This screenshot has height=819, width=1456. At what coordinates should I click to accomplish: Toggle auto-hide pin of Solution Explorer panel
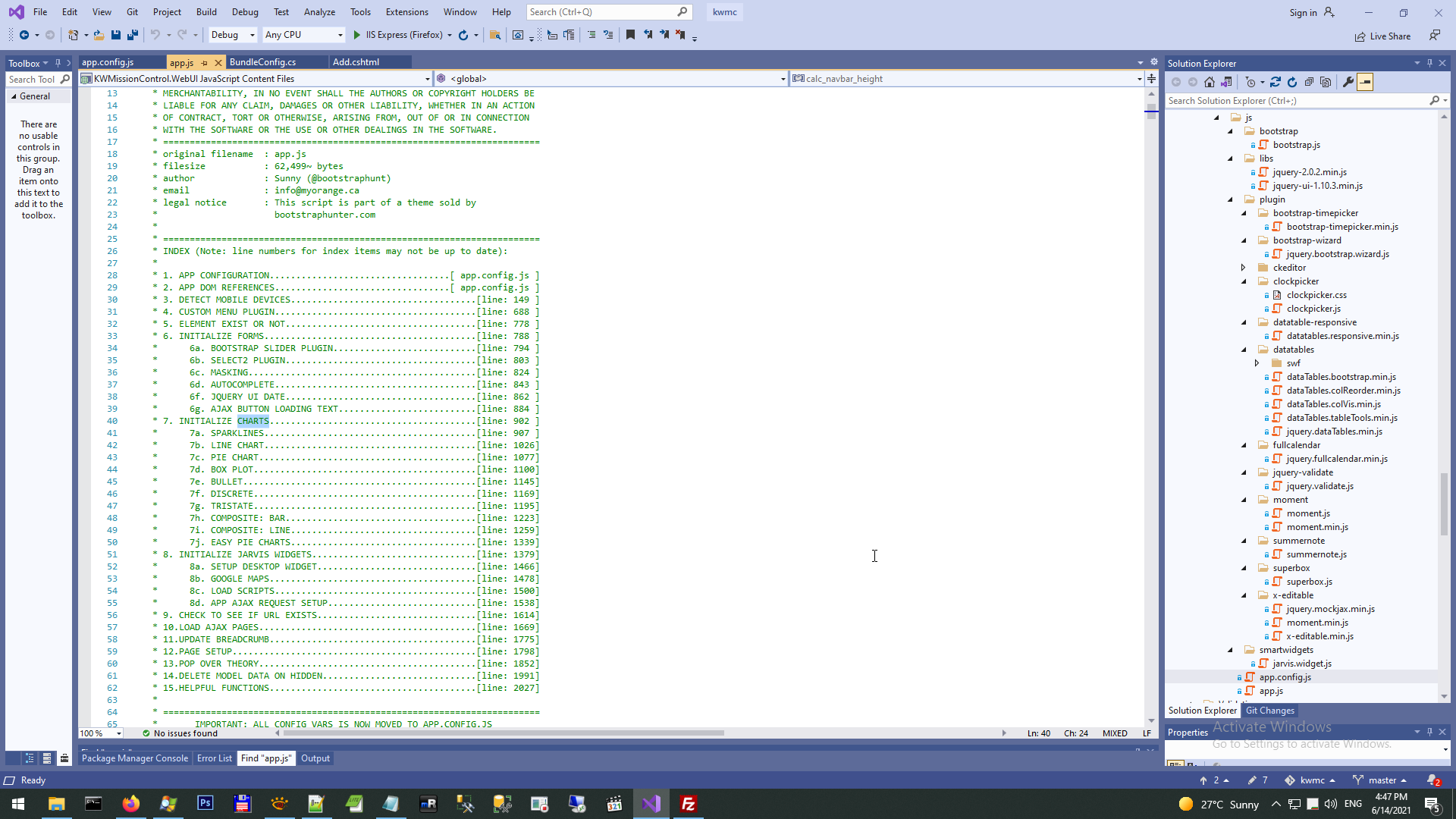[1429, 63]
